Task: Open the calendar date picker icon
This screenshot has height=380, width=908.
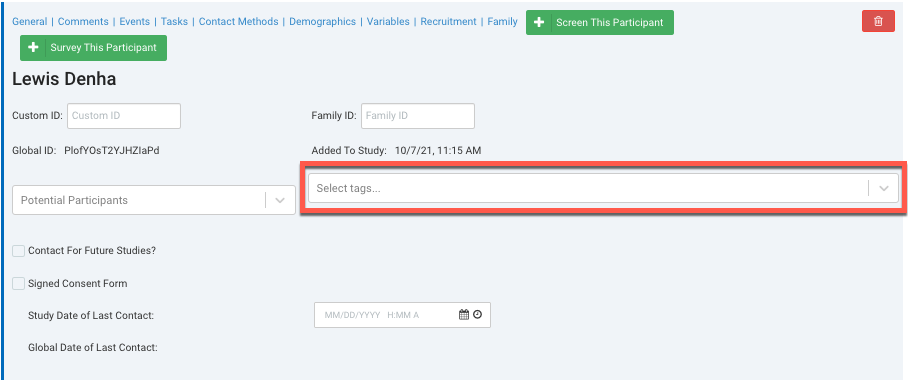Action: pos(464,315)
